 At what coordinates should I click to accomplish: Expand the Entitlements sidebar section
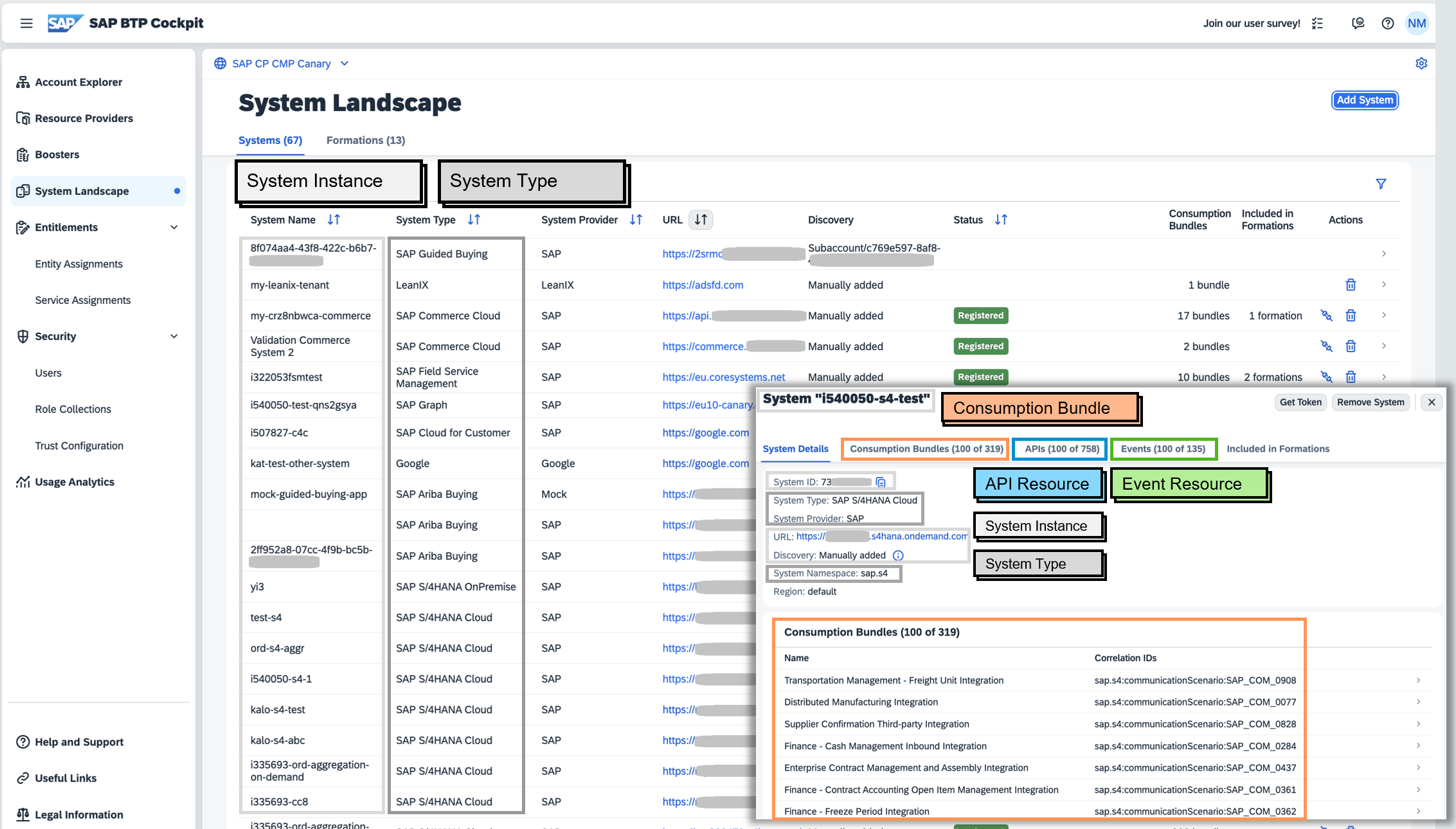pyautogui.click(x=174, y=227)
